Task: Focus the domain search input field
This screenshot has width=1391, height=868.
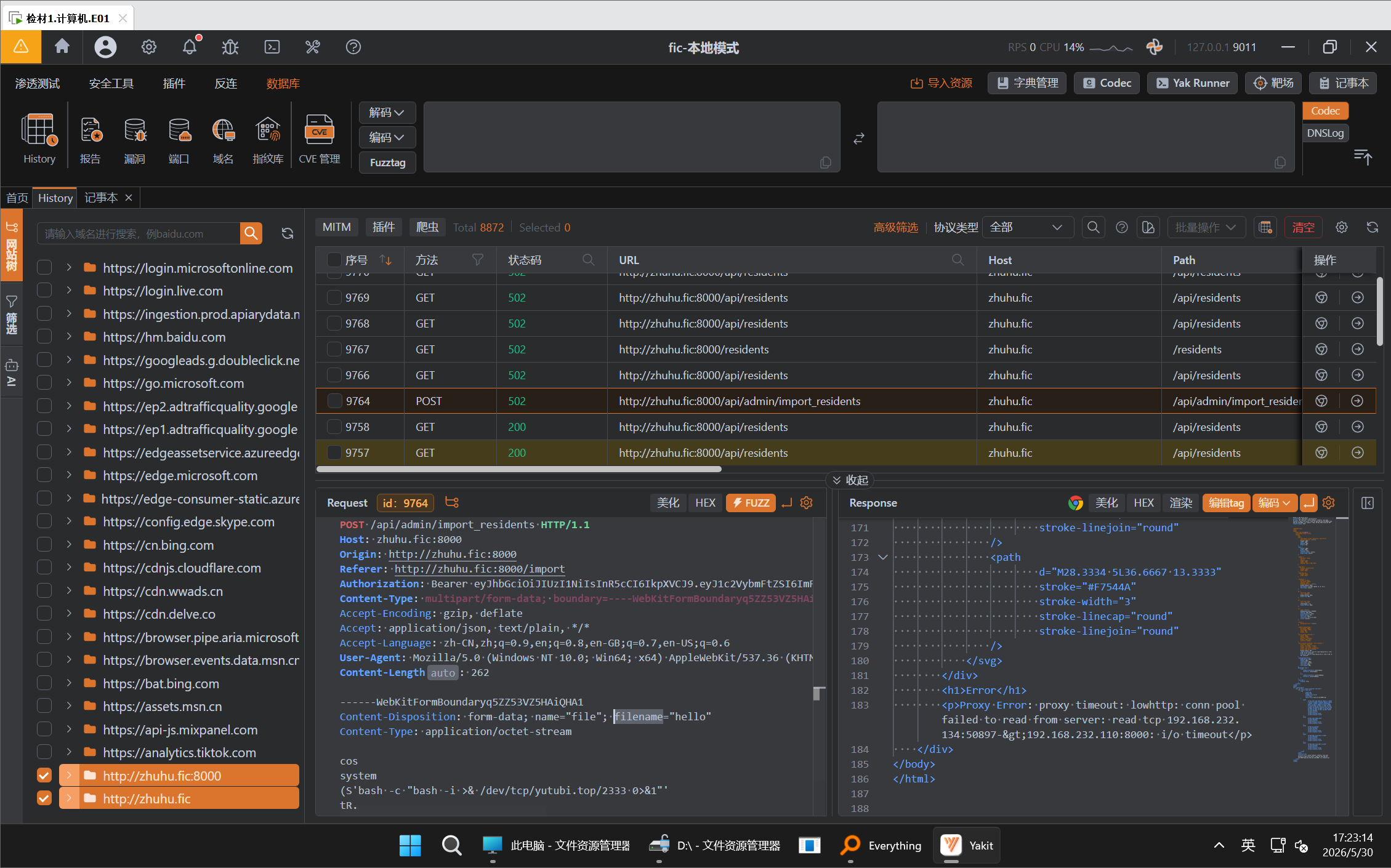Action: 139,233
